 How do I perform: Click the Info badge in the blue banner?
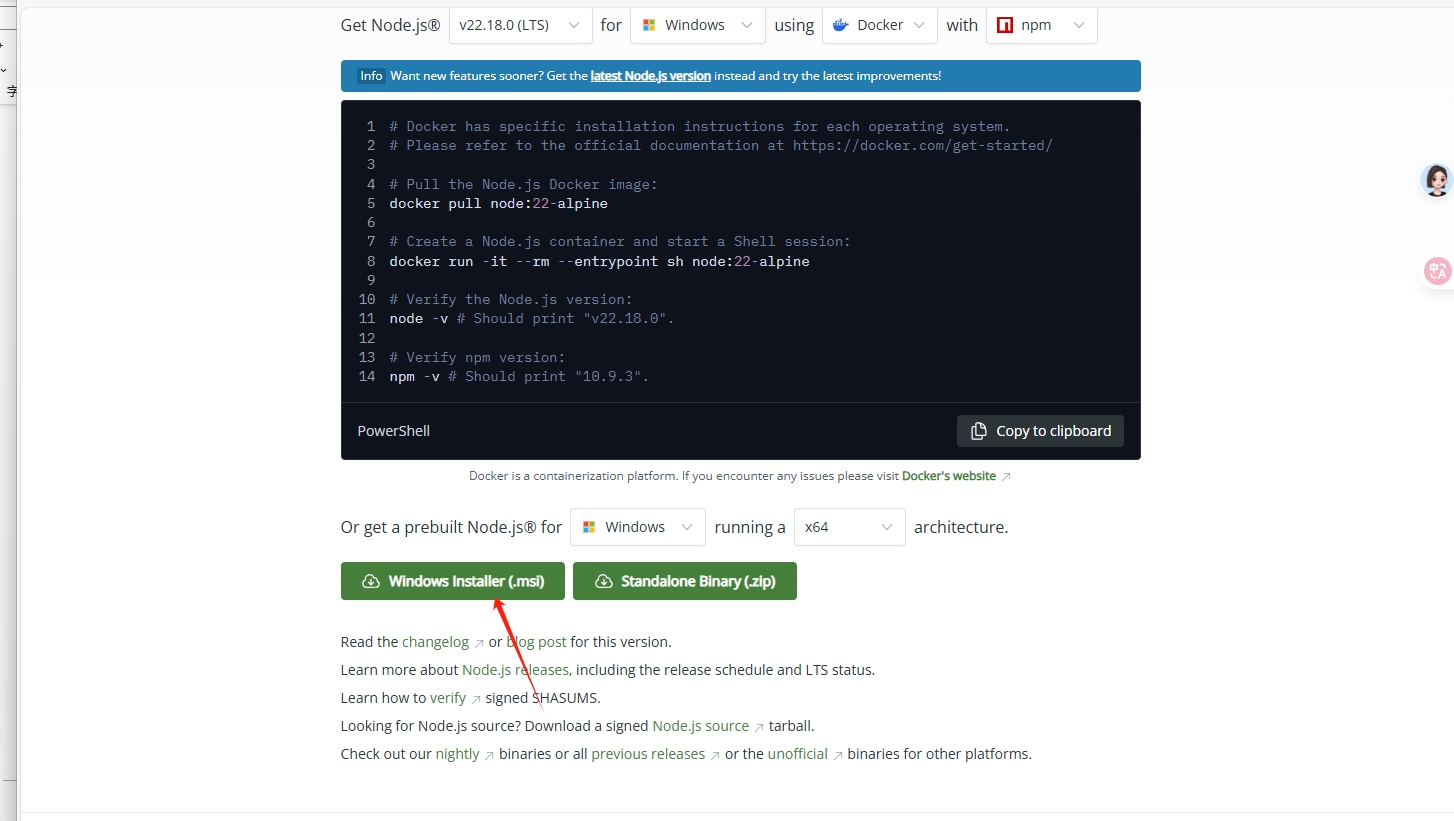(371, 76)
